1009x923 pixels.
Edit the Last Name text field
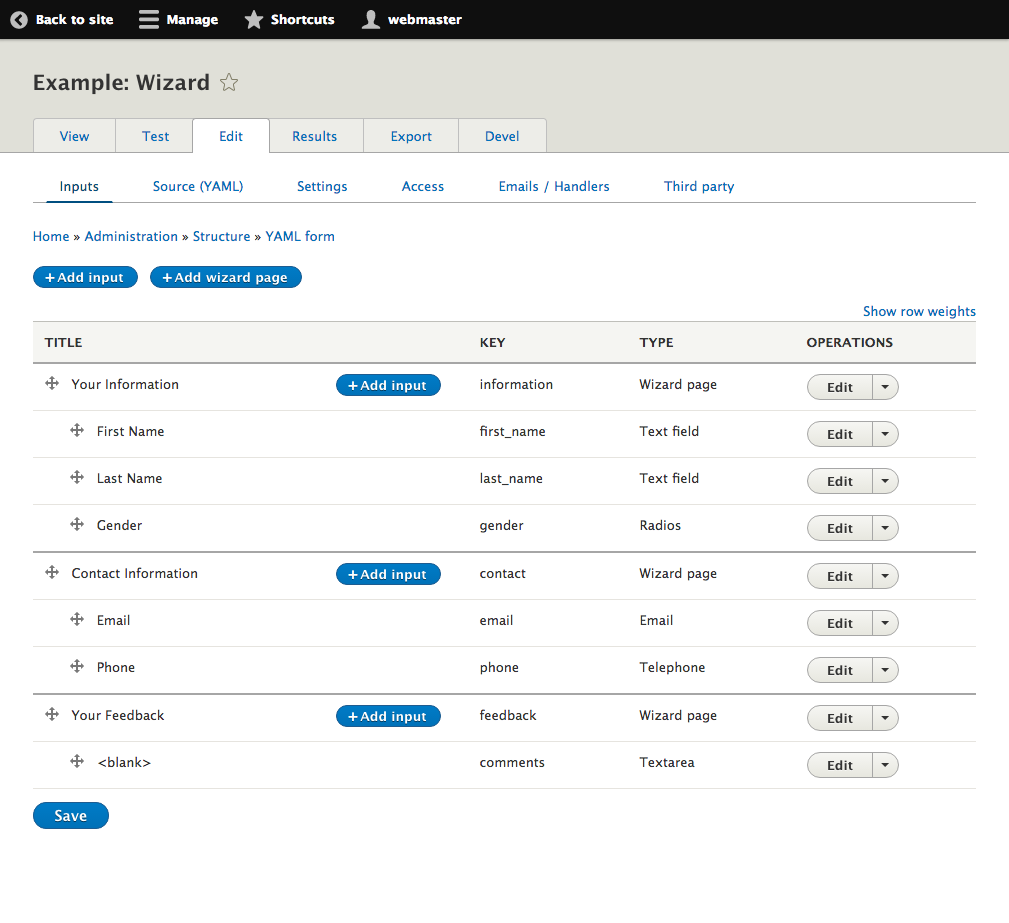pyautogui.click(x=840, y=481)
